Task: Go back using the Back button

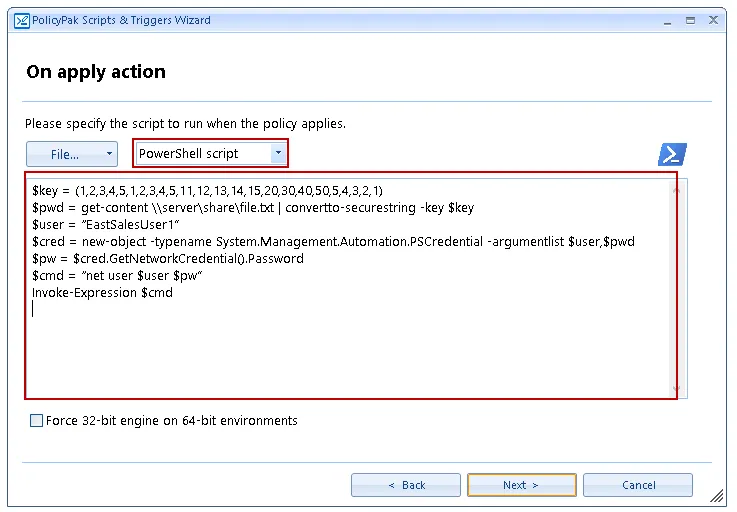Action: 405,485
